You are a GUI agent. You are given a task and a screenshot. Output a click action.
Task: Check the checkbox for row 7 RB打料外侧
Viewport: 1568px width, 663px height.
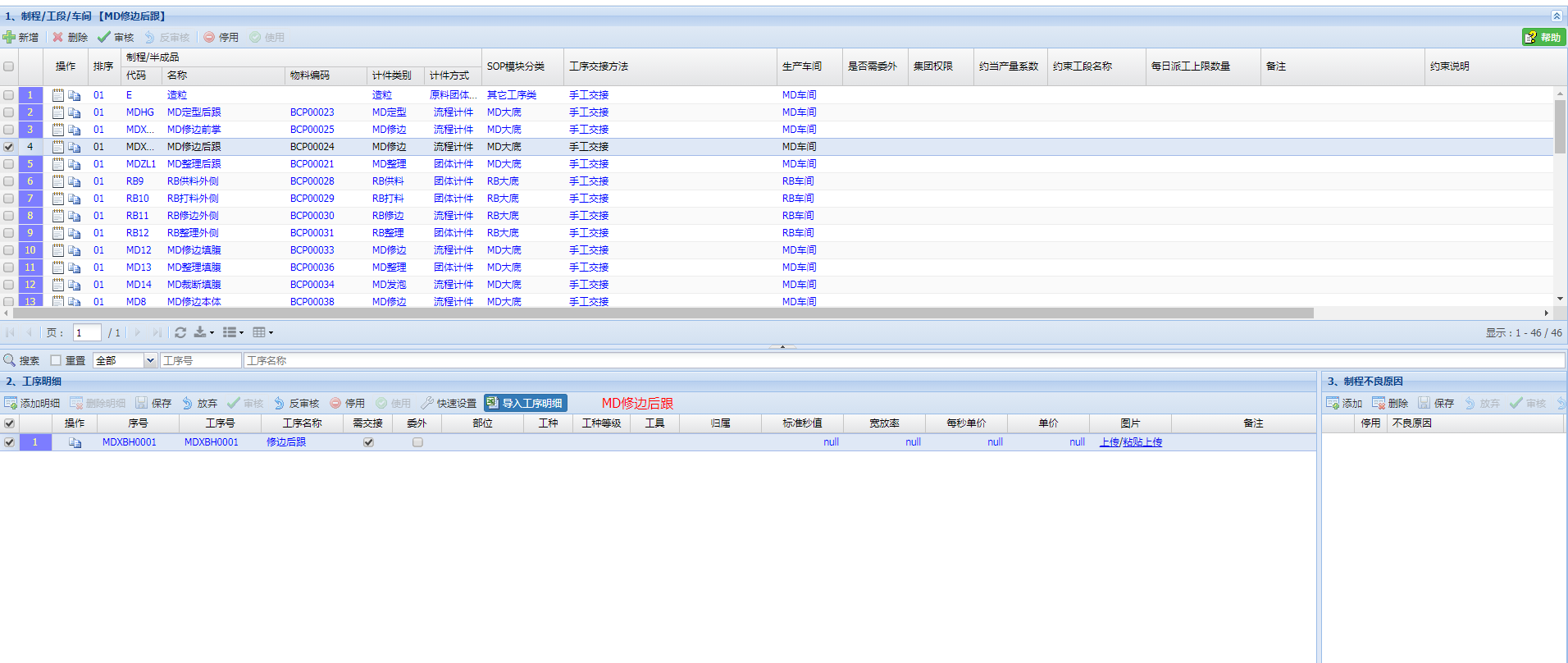coord(9,199)
